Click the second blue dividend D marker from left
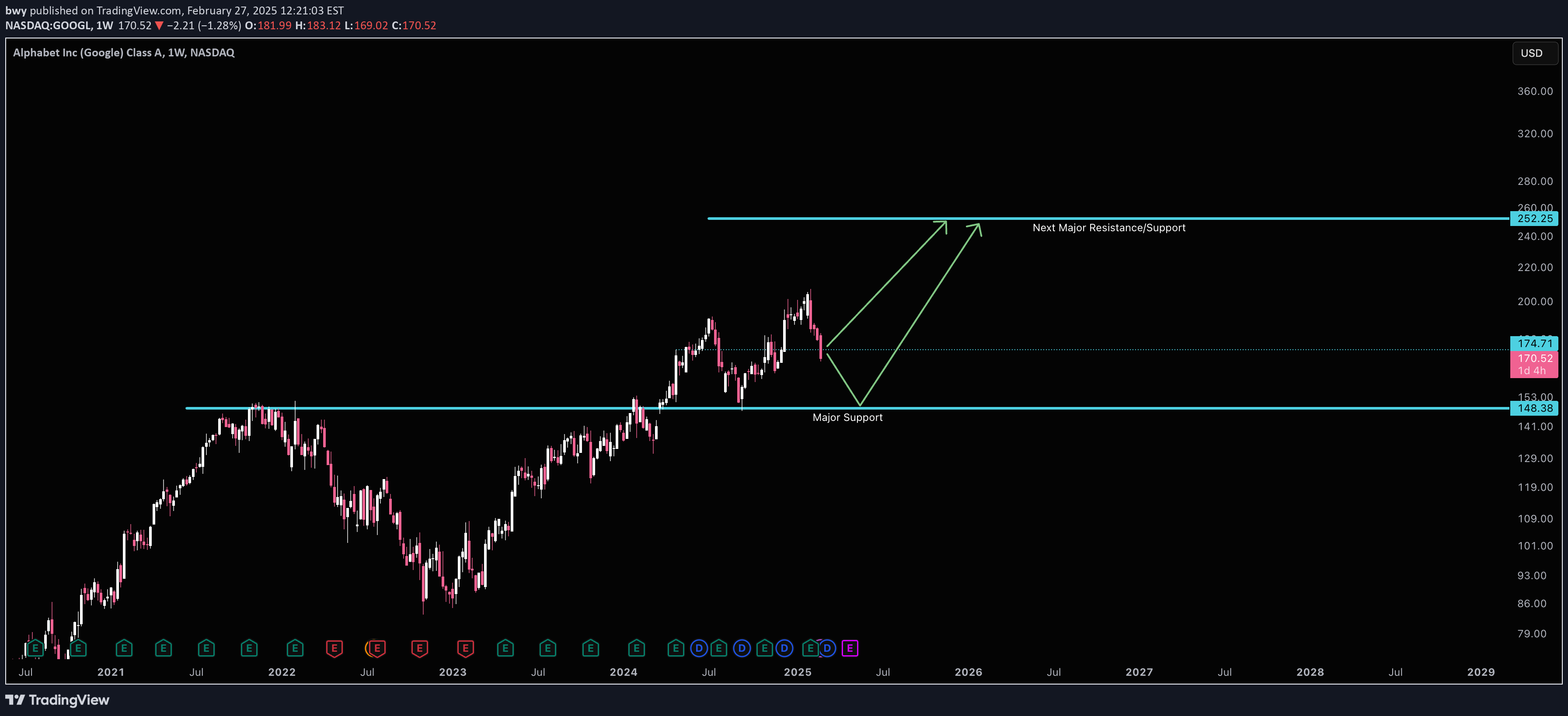The height and width of the screenshot is (716, 1568). [742, 649]
